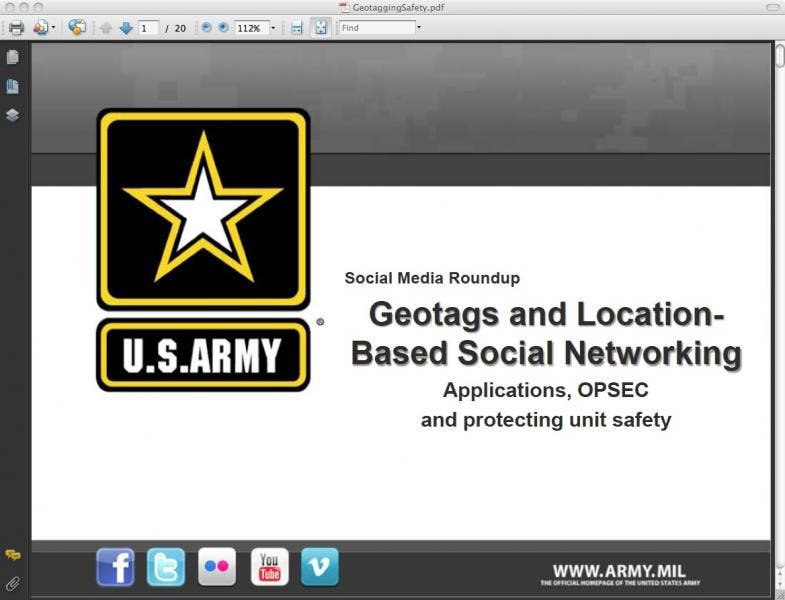Follow the WWW.ARMY.MIL link
Viewport: 785px width, 600px height.
pyautogui.click(x=619, y=571)
